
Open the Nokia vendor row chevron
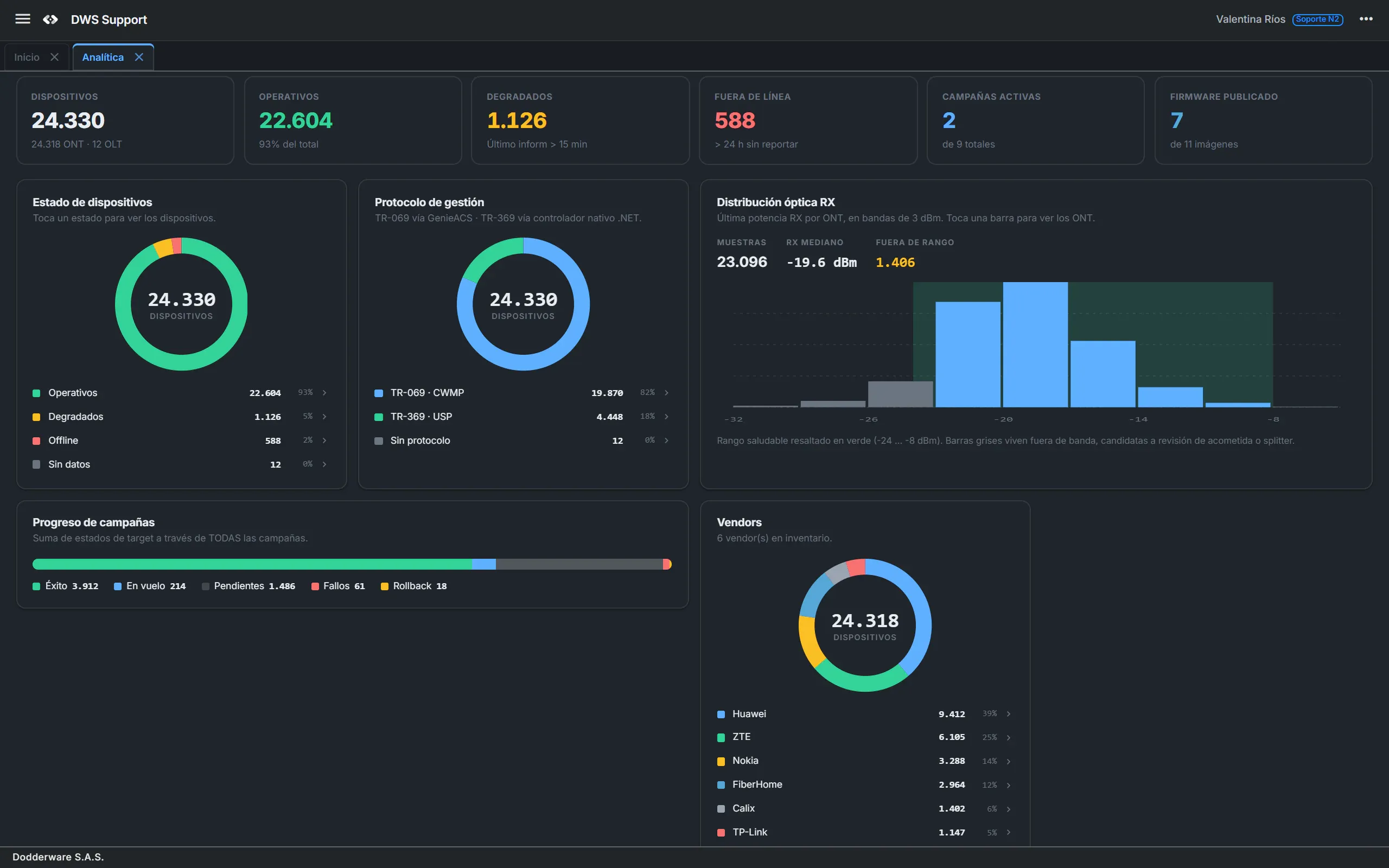pyautogui.click(x=1009, y=761)
